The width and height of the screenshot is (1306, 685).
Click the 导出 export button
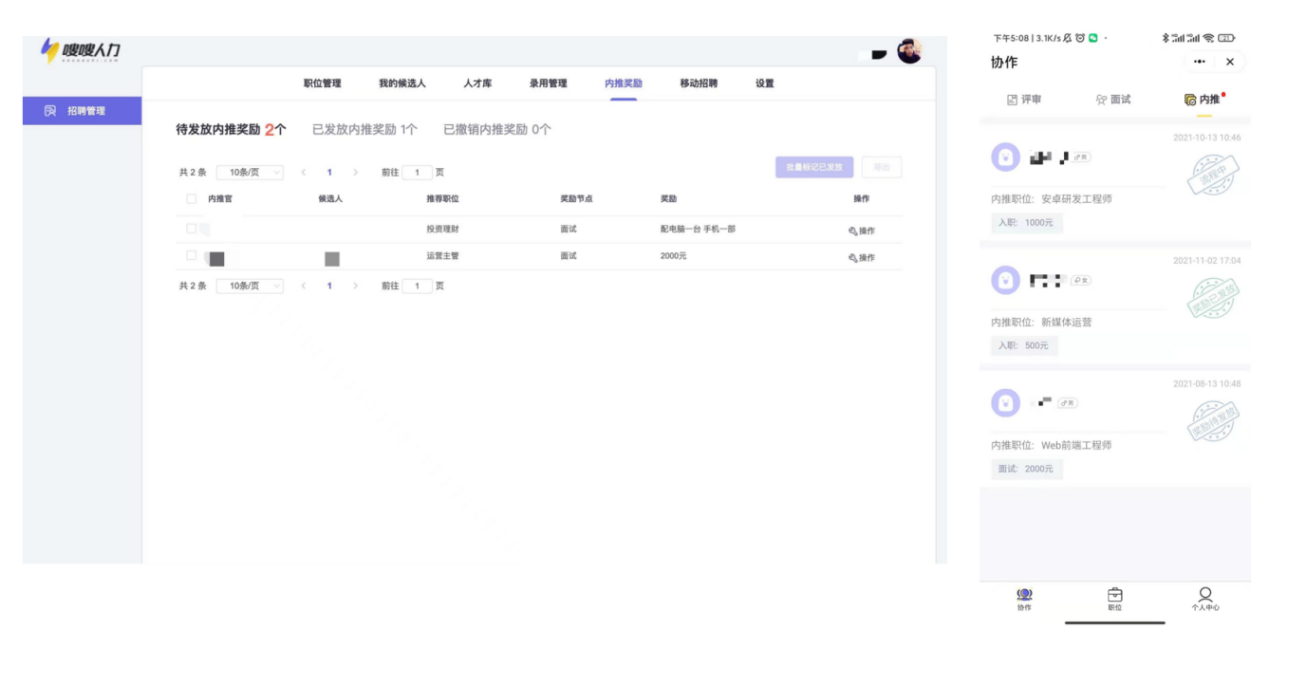click(881, 167)
